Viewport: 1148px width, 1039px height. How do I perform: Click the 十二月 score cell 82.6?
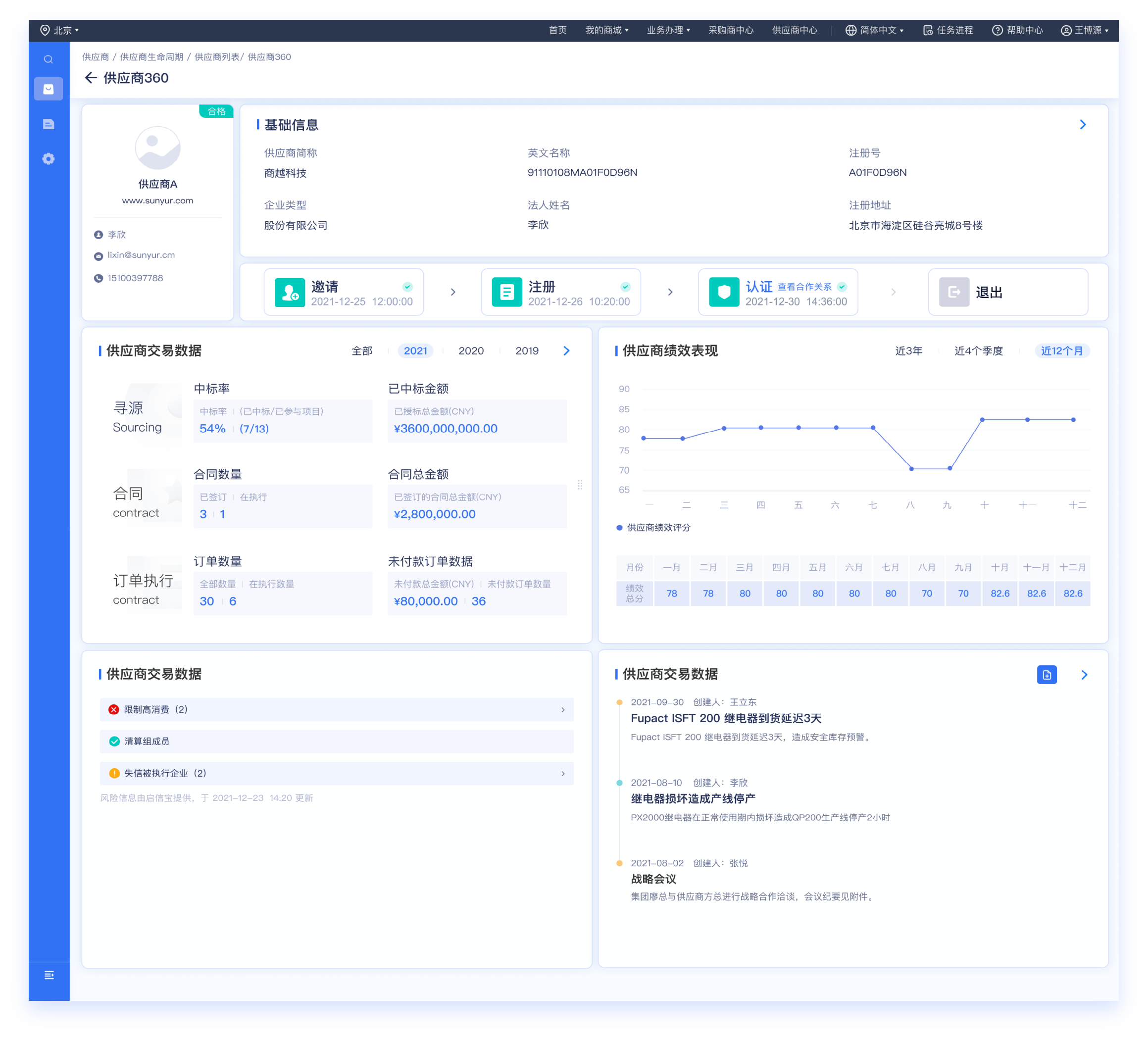pos(1072,593)
